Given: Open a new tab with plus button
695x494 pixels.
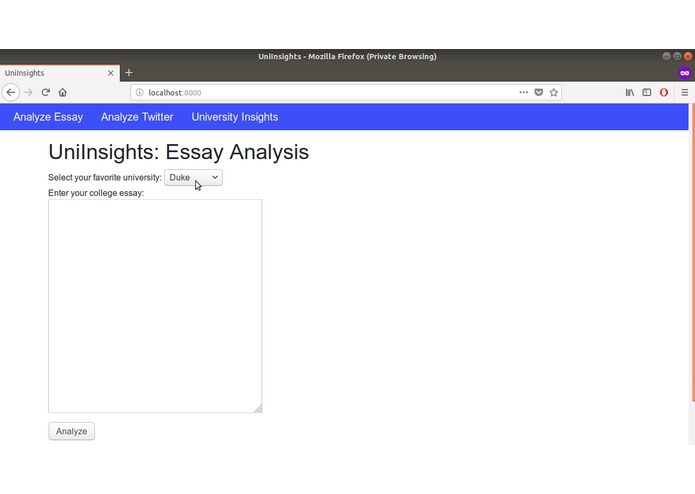Looking at the screenshot, I should point(129,73).
